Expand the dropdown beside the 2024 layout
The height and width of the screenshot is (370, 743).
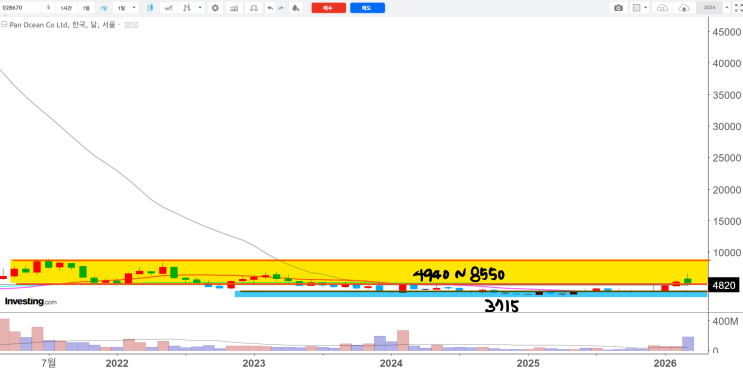[727, 8]
